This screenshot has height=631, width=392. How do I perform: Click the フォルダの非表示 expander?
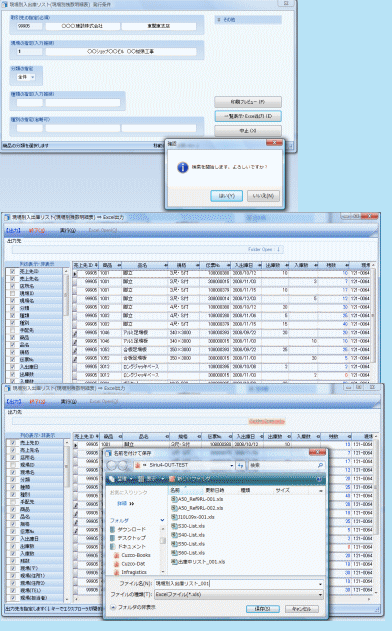(113, 607)
